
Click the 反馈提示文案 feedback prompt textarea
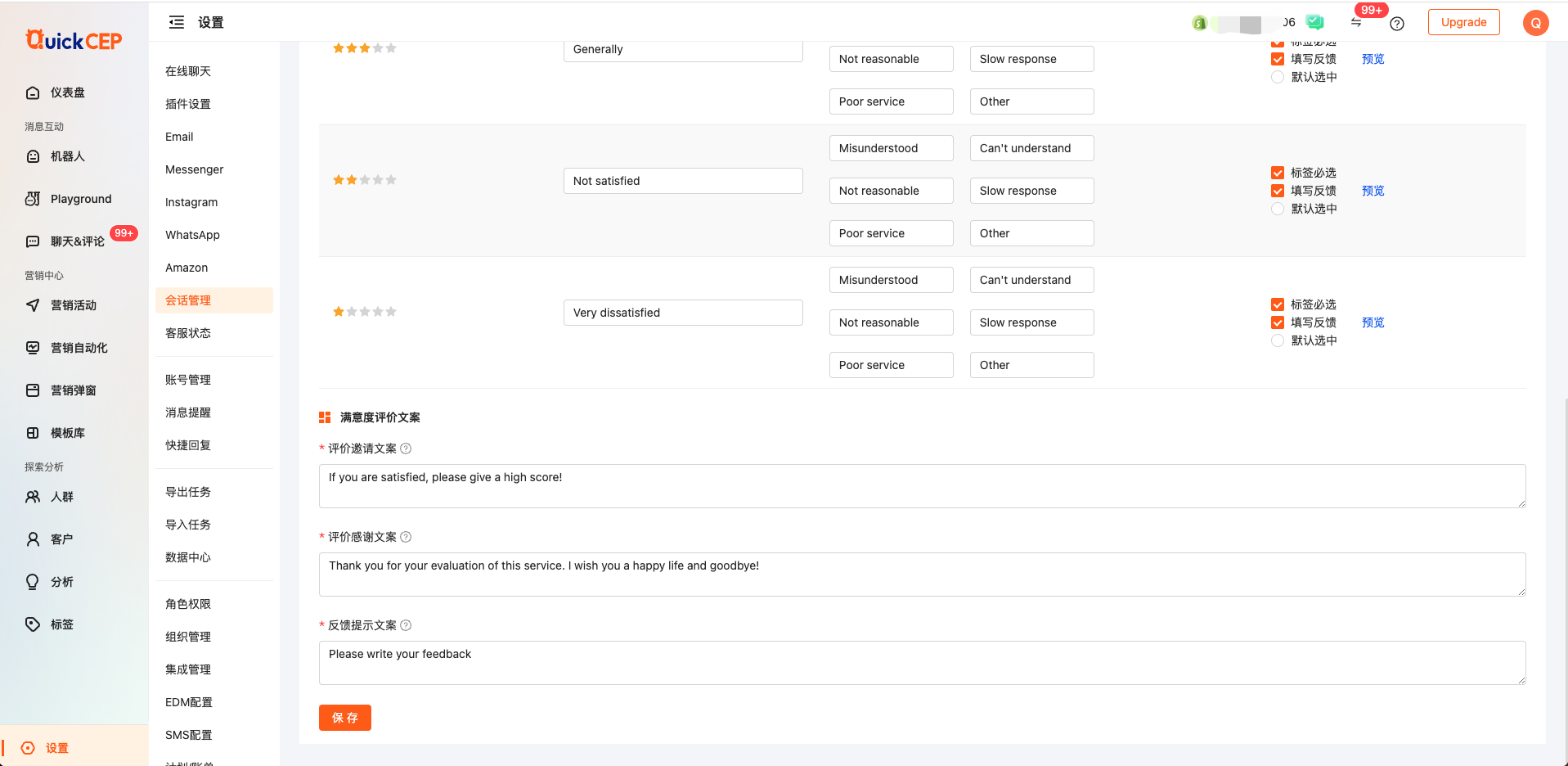[x=922, y=662]
